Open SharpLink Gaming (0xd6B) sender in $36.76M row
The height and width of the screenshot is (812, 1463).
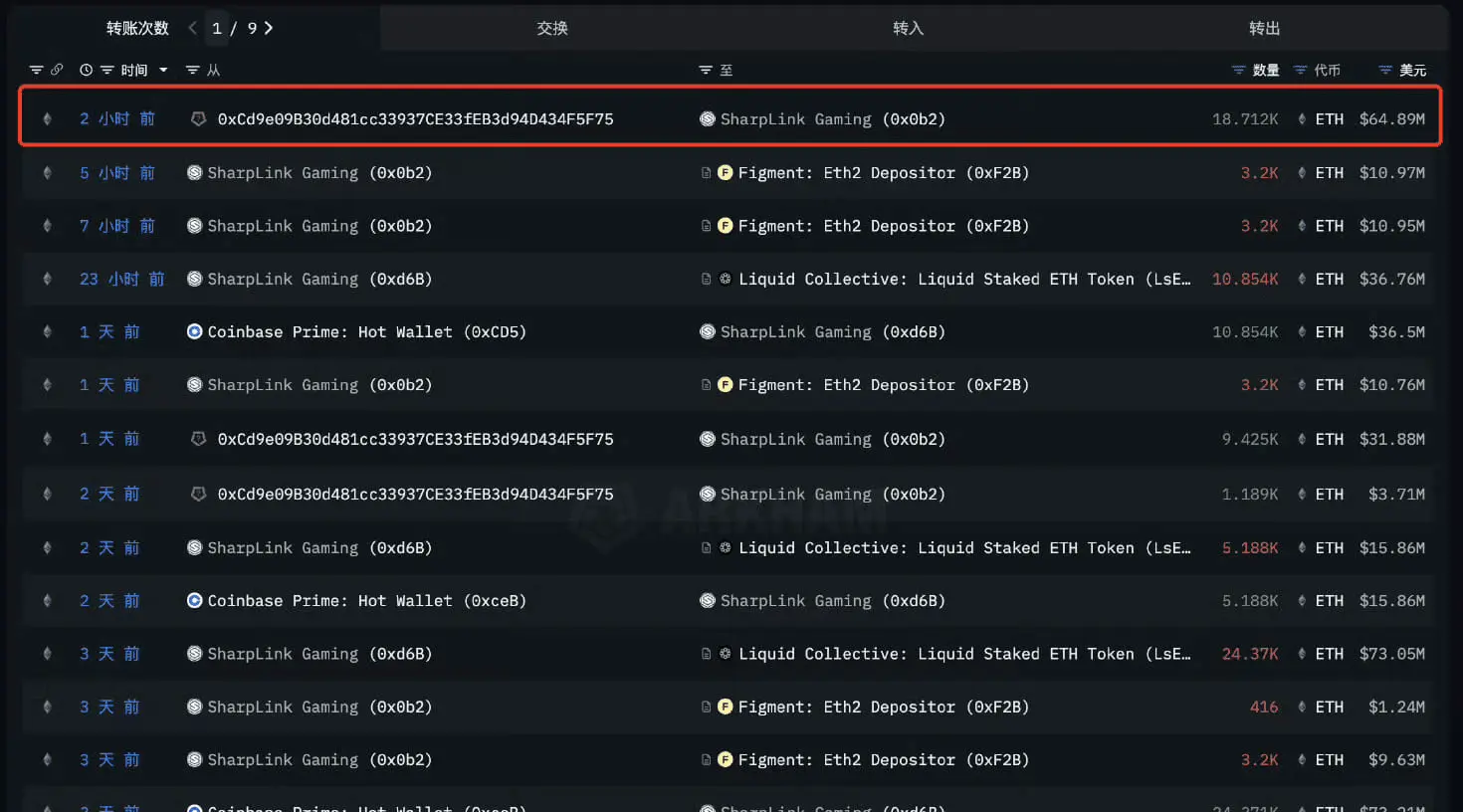click(x=319, y=279)
